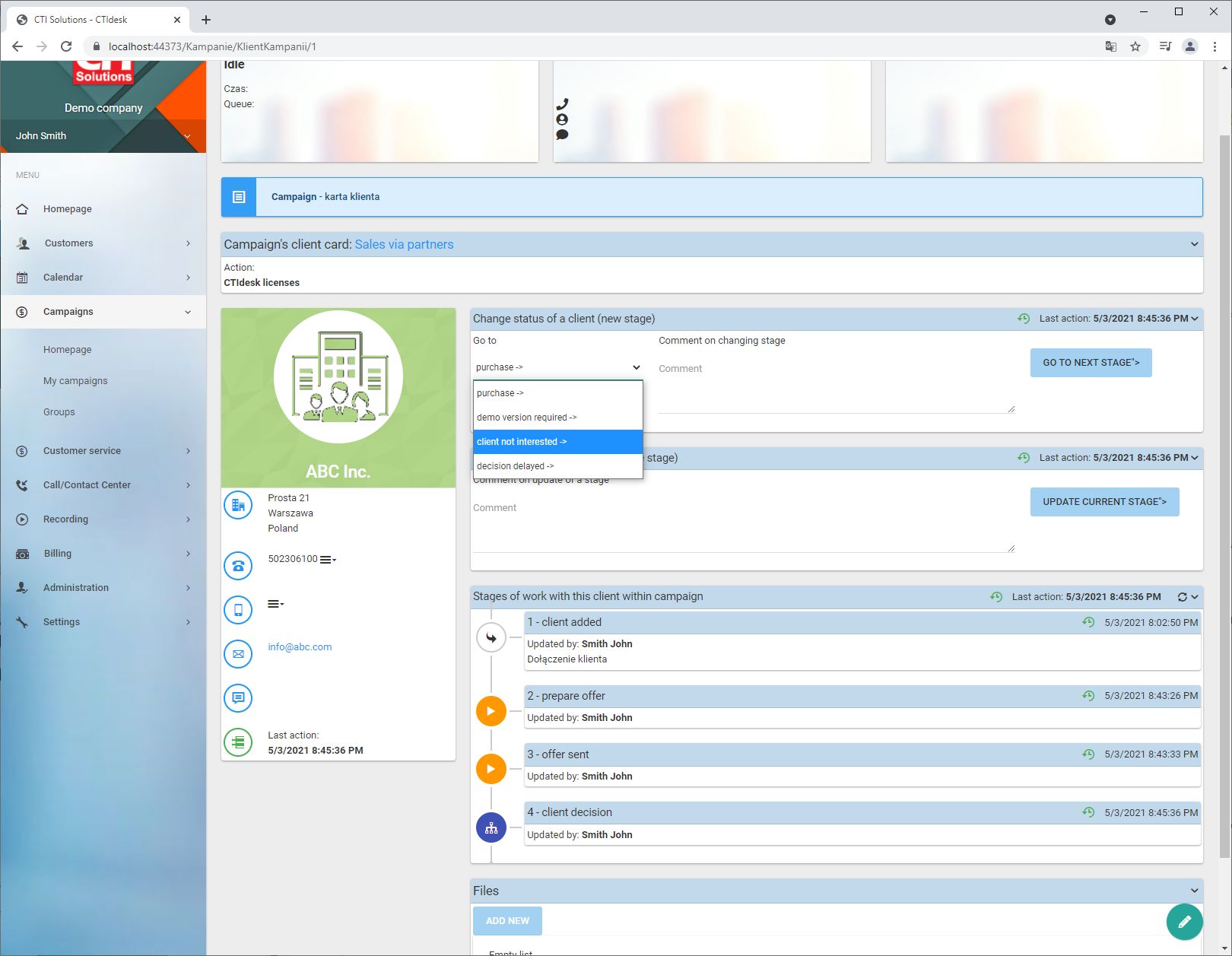
Task: Open a new browser tab with plus button
Action: [x=206, y=20]
